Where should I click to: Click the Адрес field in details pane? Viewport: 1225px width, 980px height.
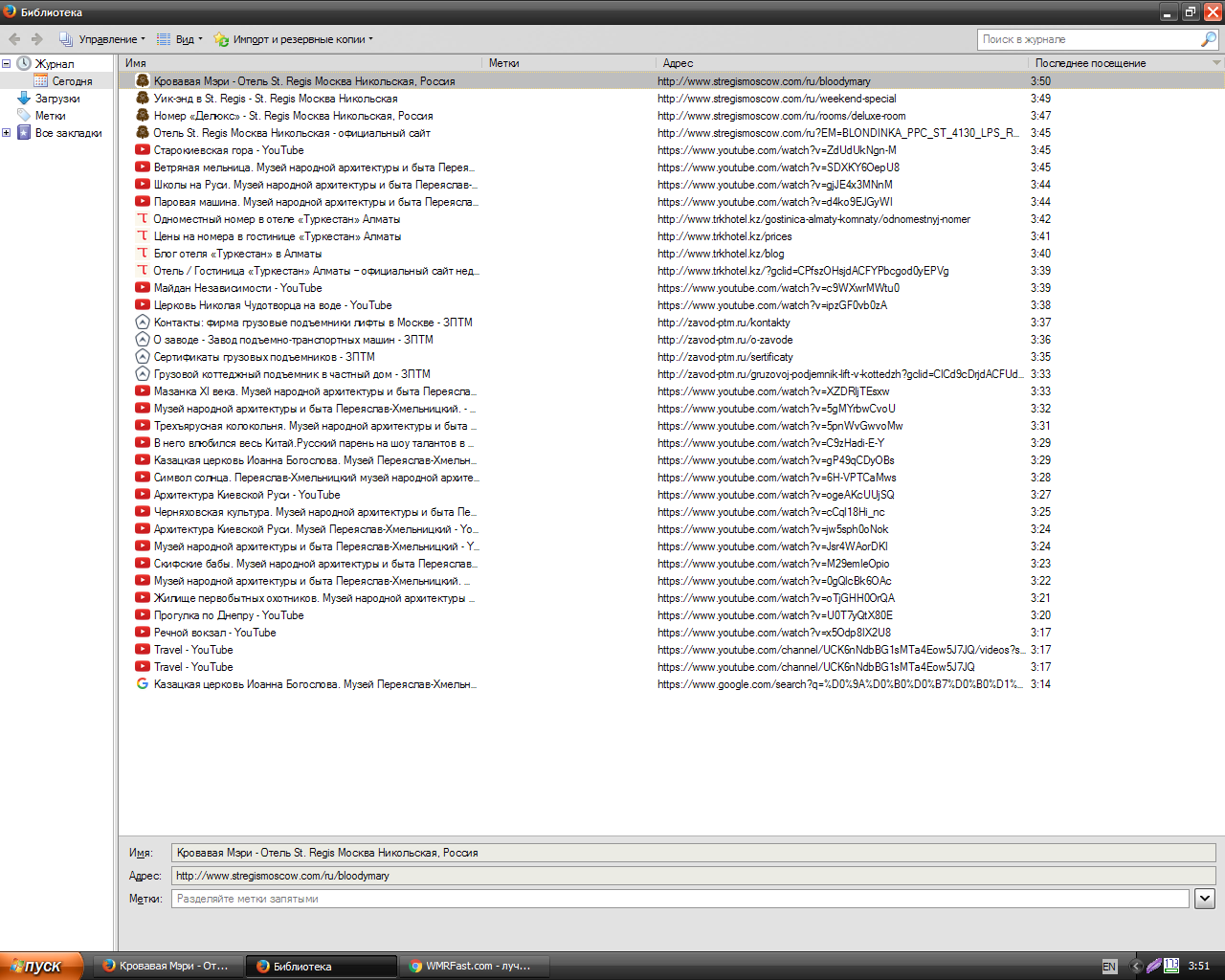(693, 875)
